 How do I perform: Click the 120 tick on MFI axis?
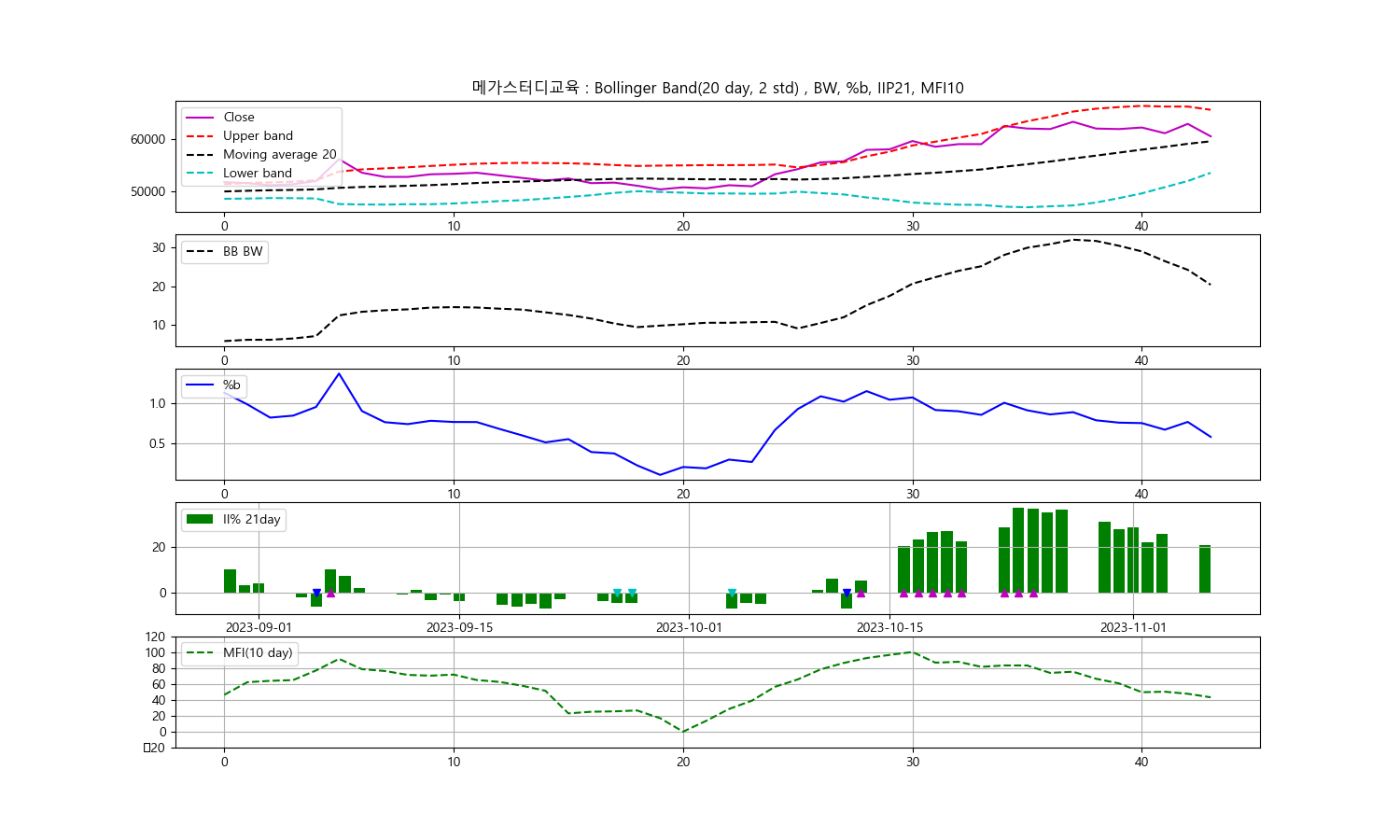click(155, 637)
